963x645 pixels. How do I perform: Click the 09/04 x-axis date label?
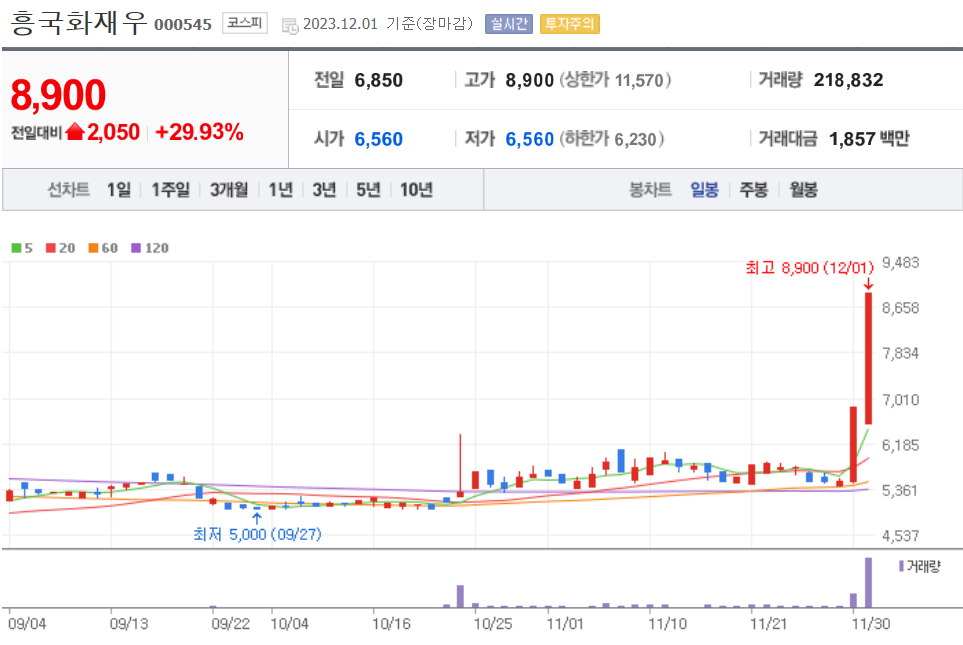27,624
